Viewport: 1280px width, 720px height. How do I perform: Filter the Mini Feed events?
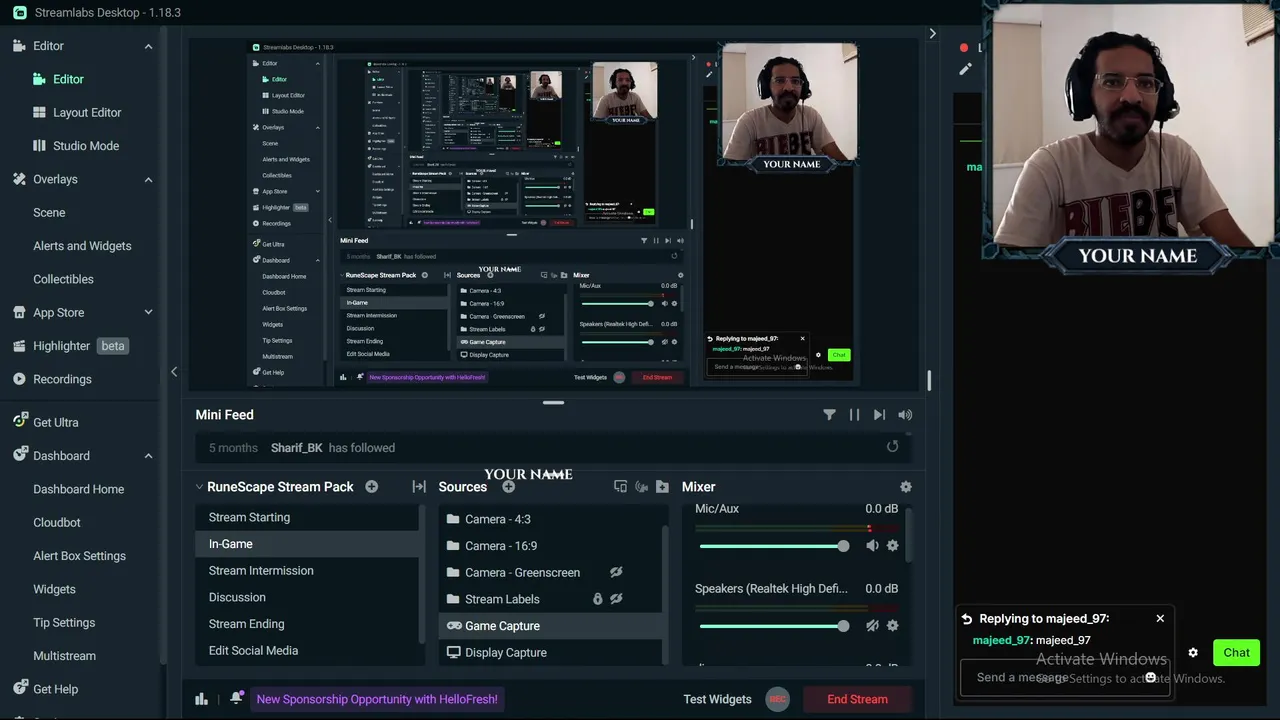coord(829,414)
